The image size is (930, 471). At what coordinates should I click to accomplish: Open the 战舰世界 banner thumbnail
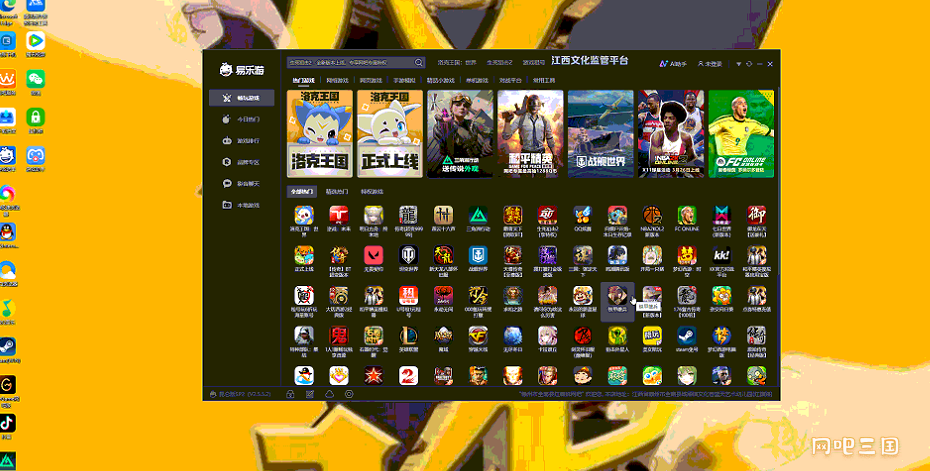[600, 134]
